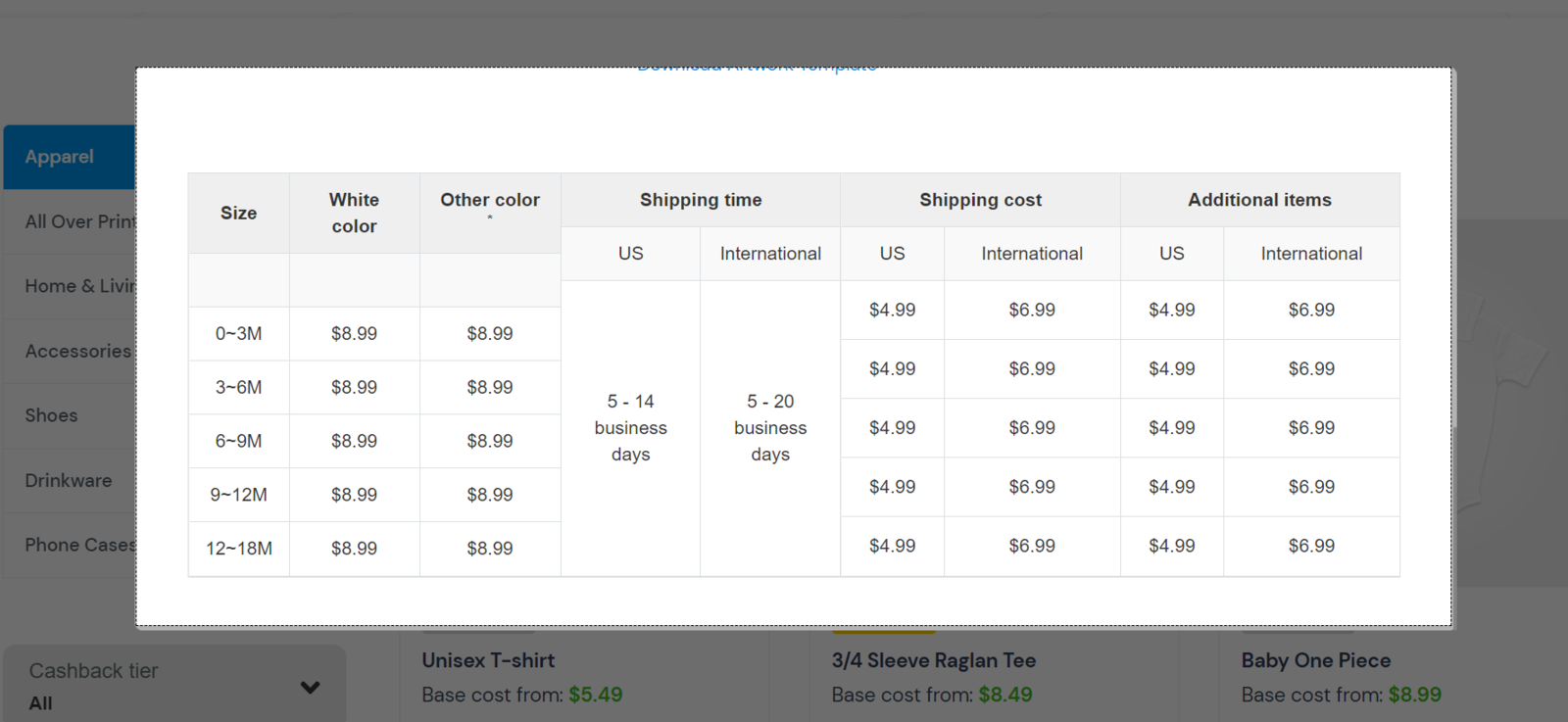
Task: Select the 12~18M size row
Action: click(238, 549)
